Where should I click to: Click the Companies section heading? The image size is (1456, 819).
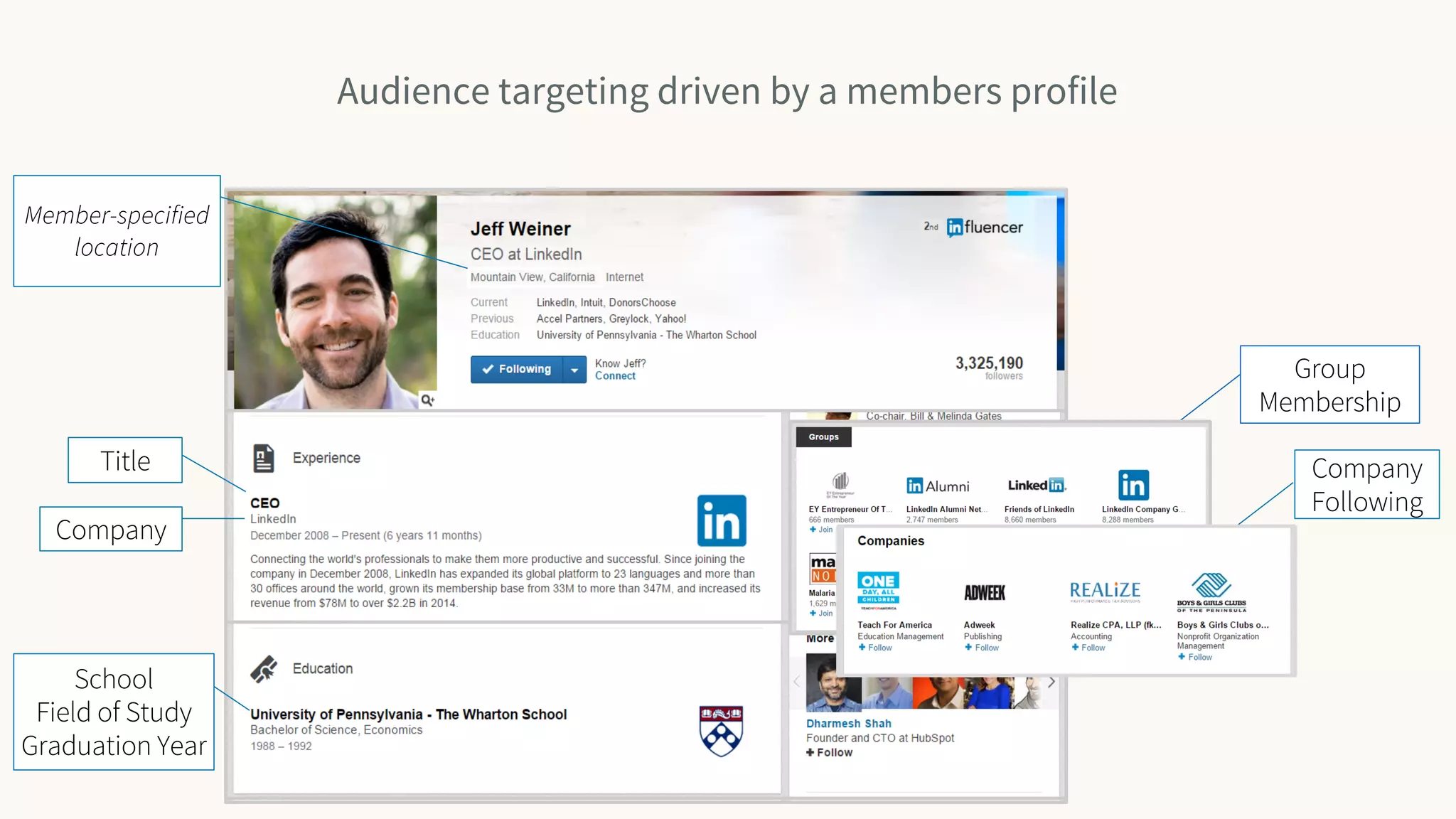(x=891, y=541)
